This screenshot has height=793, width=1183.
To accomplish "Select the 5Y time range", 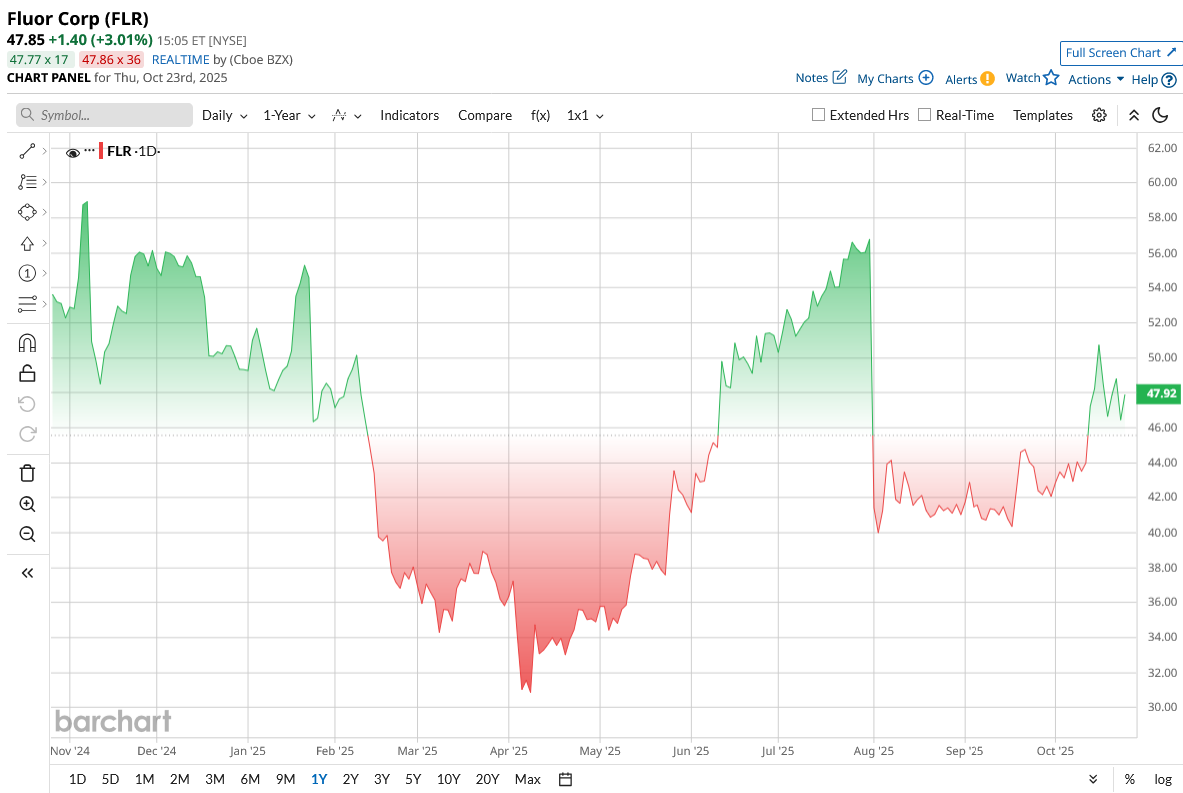I will [413, 779].
